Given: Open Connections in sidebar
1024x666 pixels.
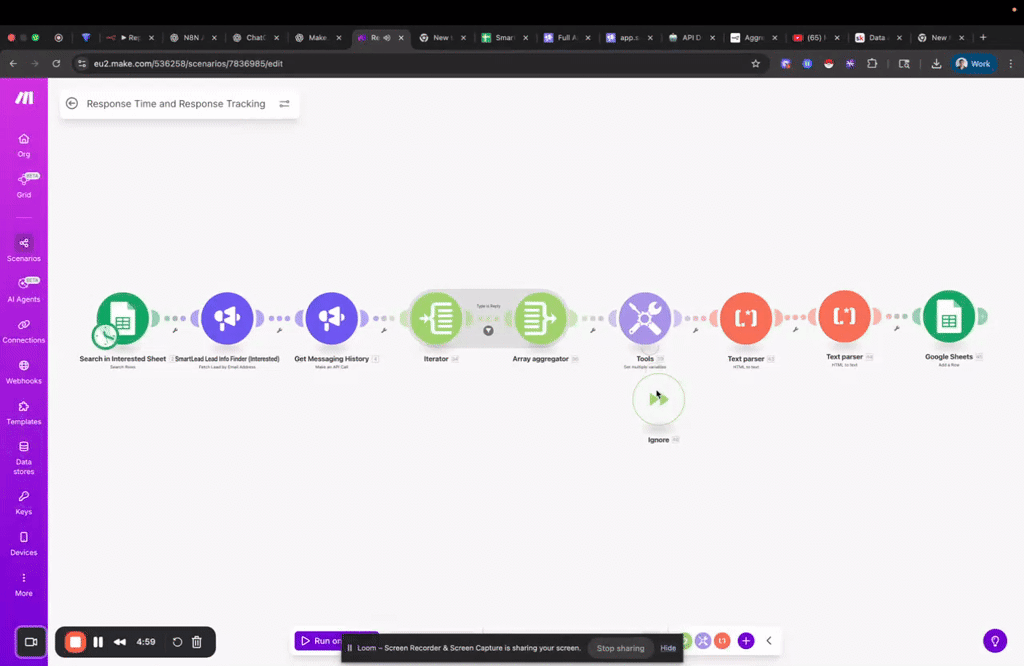Looking at the screenshot, I should [x=24, y=331].
